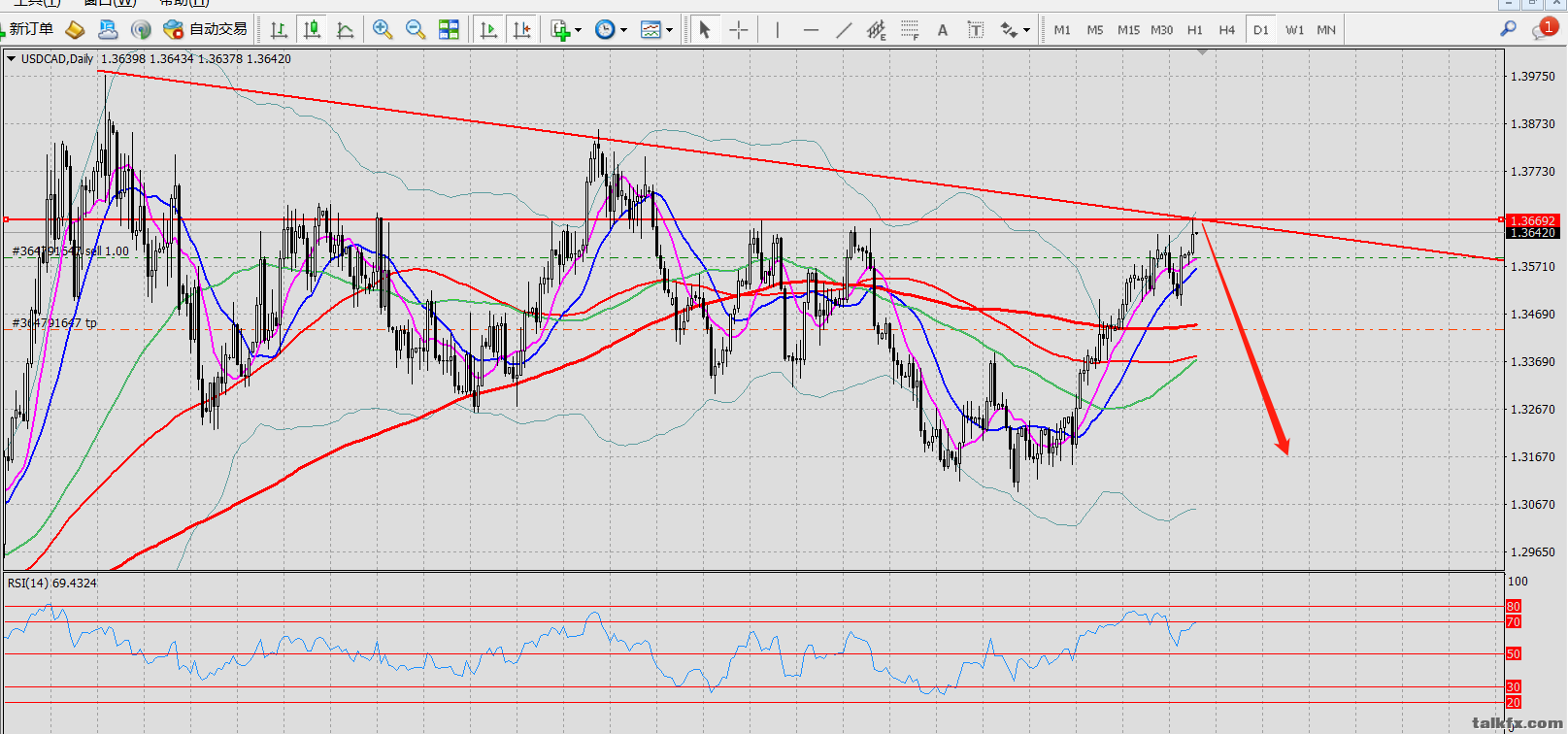
Task: Click the RSI level 30 label
Action: pyautogui.click(x=1514, y=686)
